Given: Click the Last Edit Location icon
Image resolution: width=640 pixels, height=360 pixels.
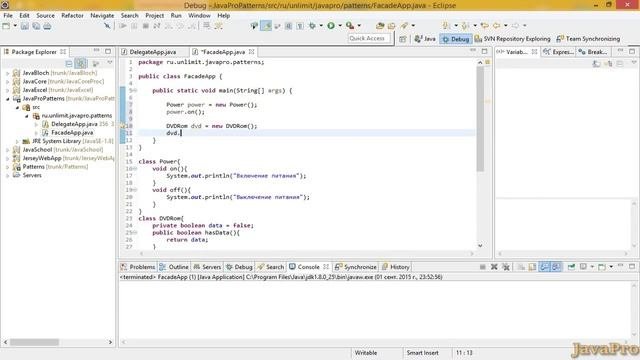Looking at the screenshot, I should pos(485,26).
